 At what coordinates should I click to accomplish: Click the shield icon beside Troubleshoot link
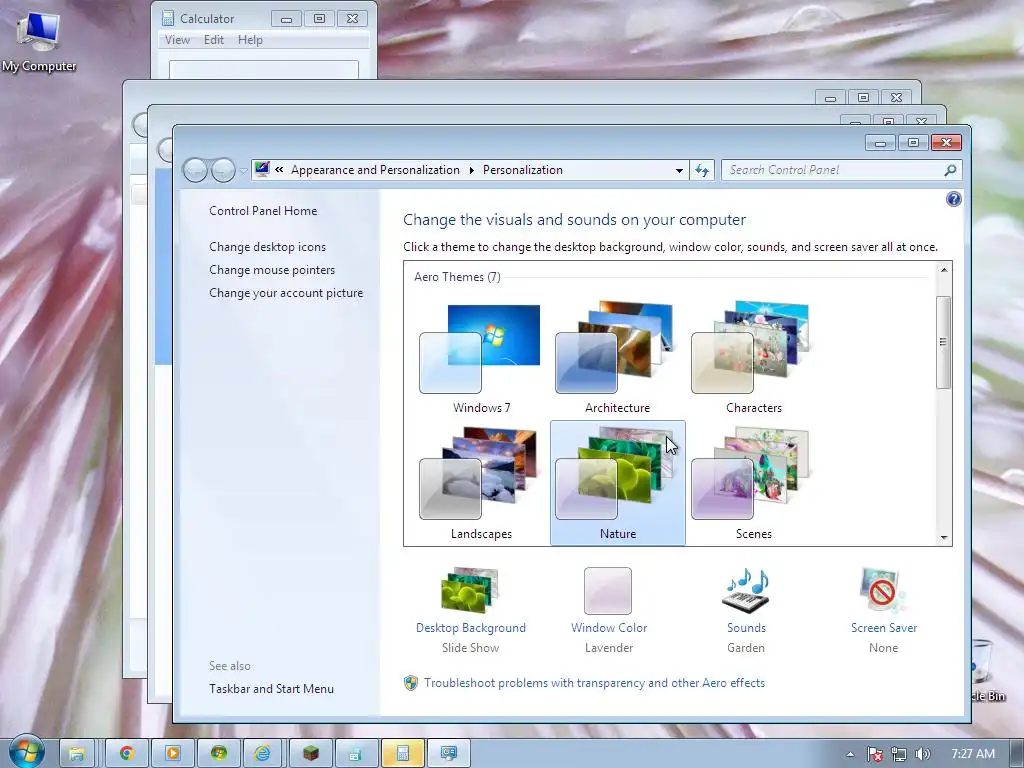pyautogui.click(x=411, y=683)
